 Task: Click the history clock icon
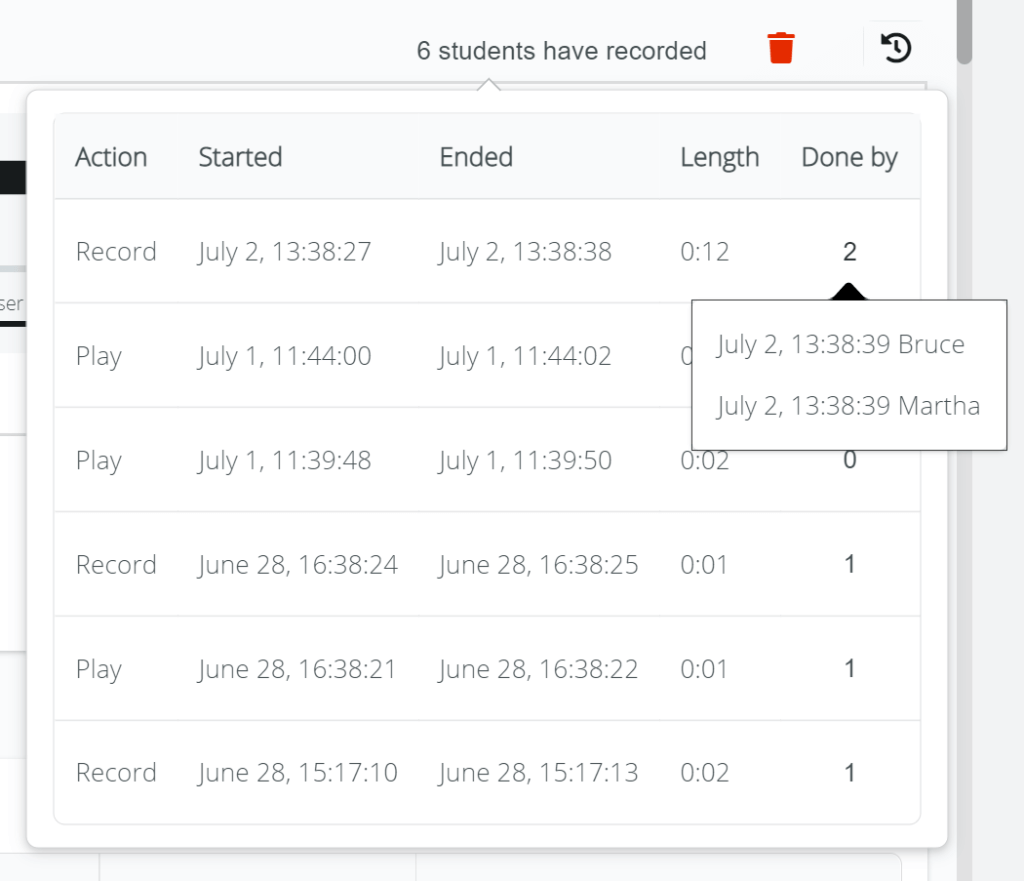tap(896, 48)
